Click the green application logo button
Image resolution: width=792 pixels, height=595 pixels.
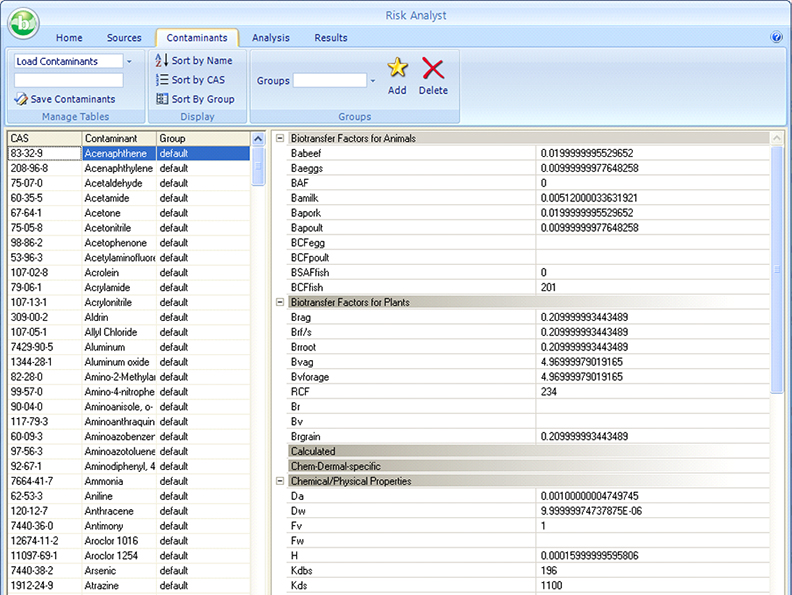(x=23, y=21)
